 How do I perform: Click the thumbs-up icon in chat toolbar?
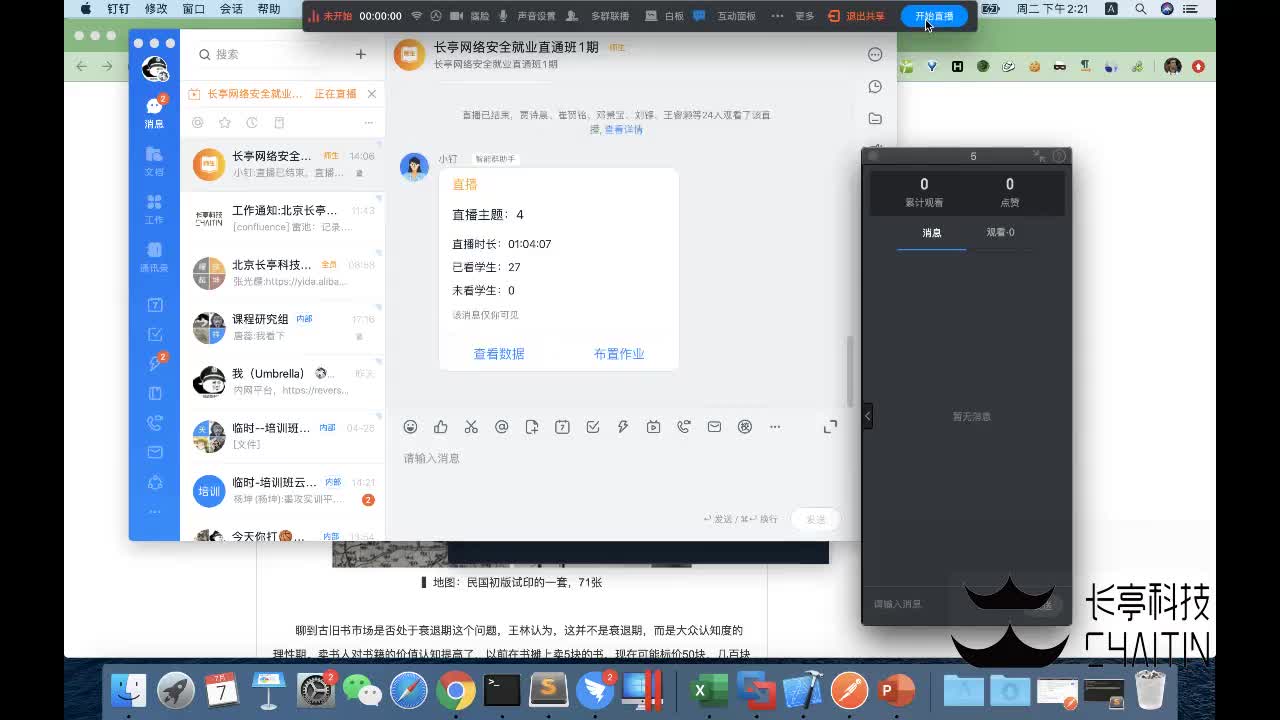tap(441, 427)
